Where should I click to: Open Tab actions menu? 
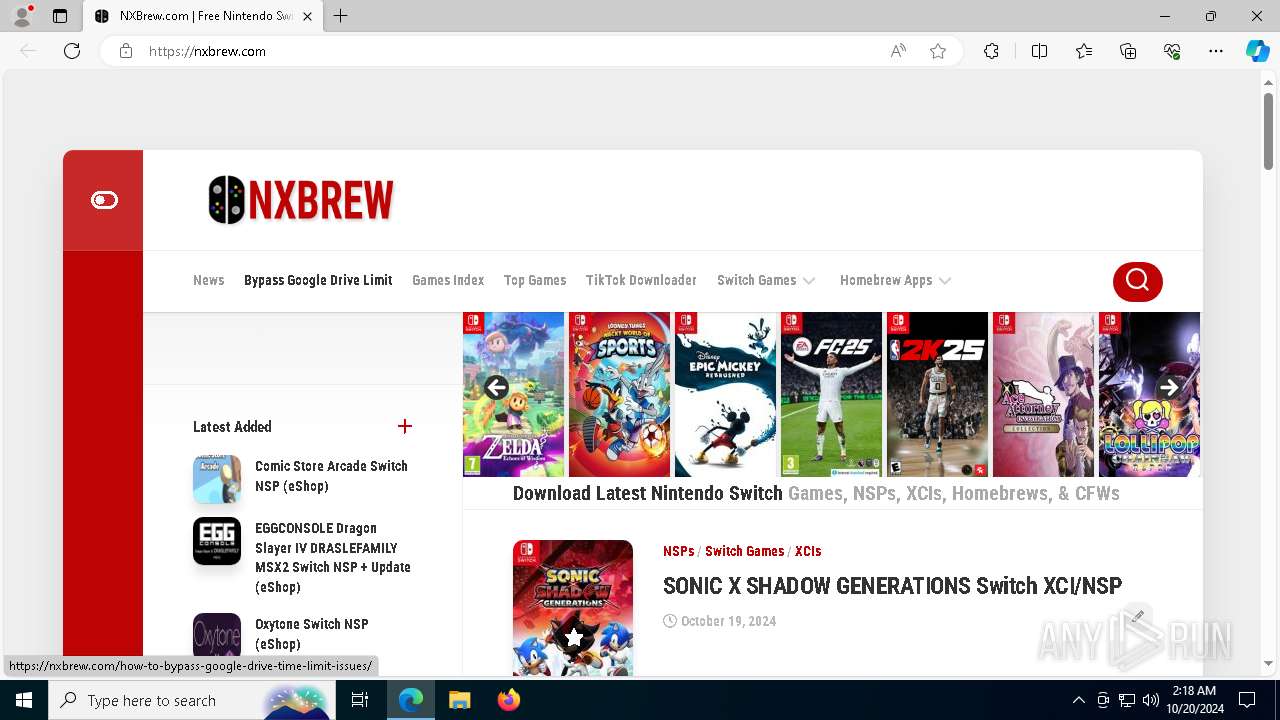pos(60,16)
